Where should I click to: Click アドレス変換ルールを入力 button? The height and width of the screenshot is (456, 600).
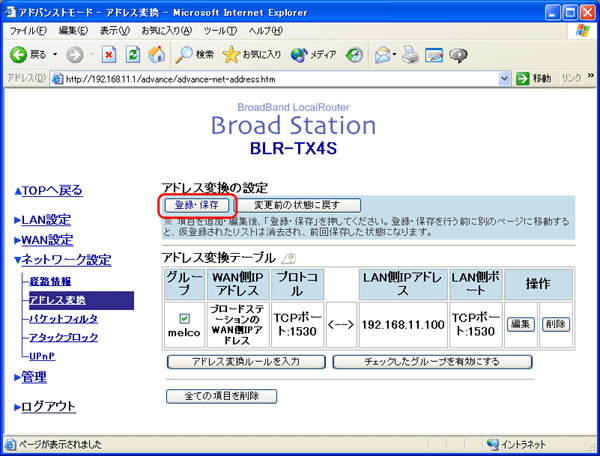[246, 362]
